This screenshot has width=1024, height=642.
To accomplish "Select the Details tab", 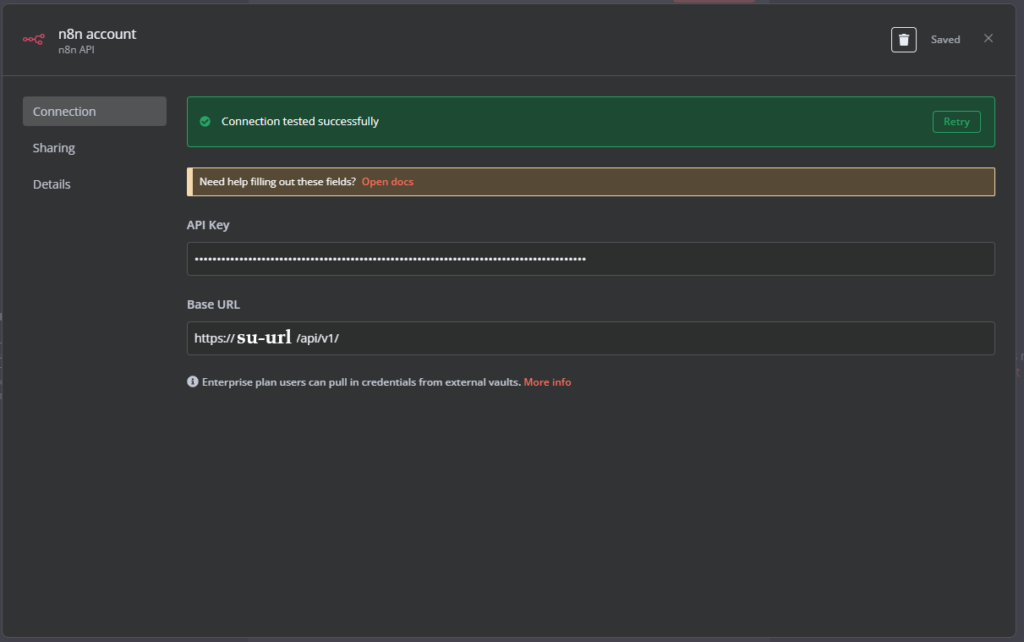I will [52, 184].
